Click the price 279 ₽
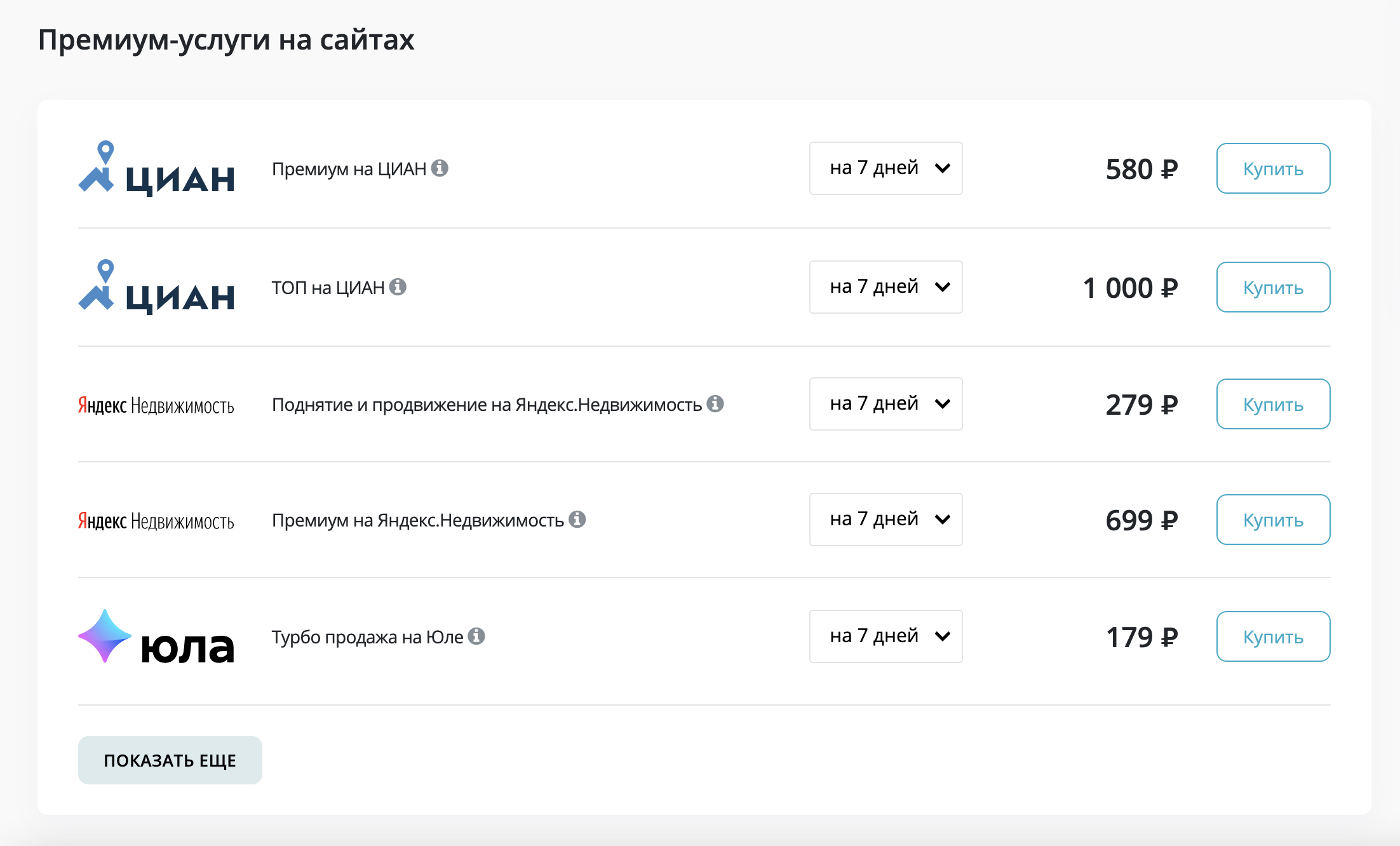The width and height of the screenshot is (1400, 846). pyautogui.click(x=1142, y=405)
